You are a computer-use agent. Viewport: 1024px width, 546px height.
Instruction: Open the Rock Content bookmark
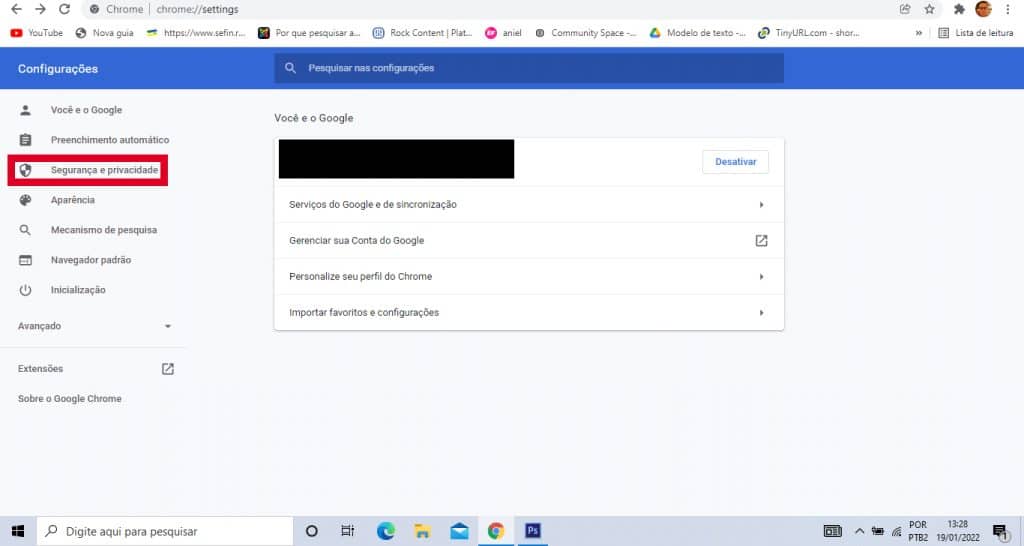pyautogui.click(x=422, y=33)
